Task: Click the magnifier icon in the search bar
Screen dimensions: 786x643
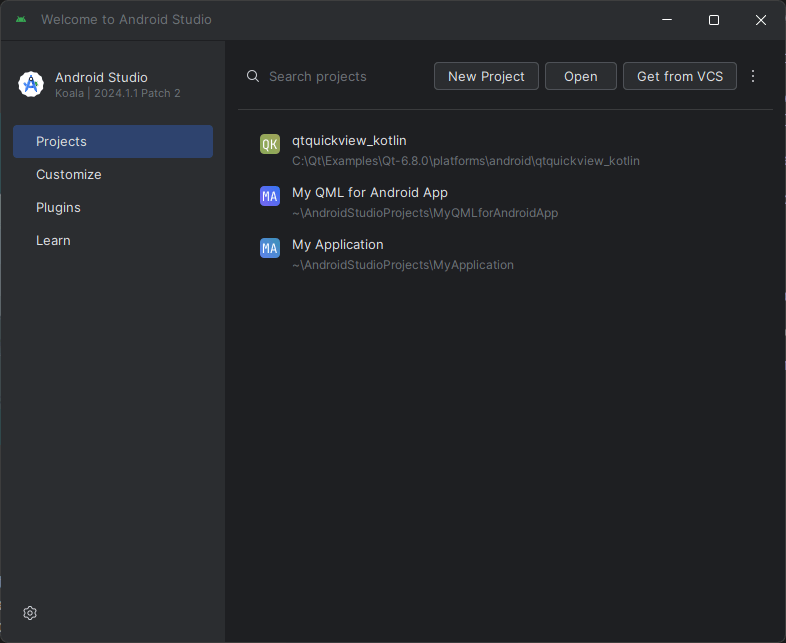Action: tap(253, 76)
